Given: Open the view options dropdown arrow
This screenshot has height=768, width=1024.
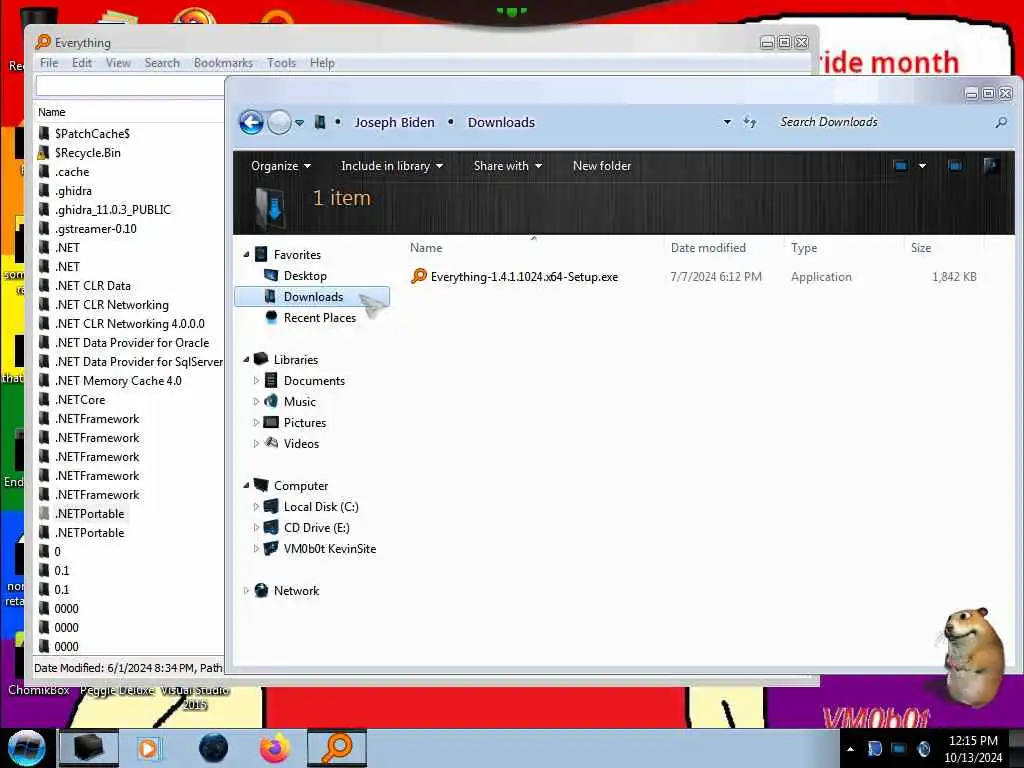Looking at the screenshot, I should tap(922, 166).
